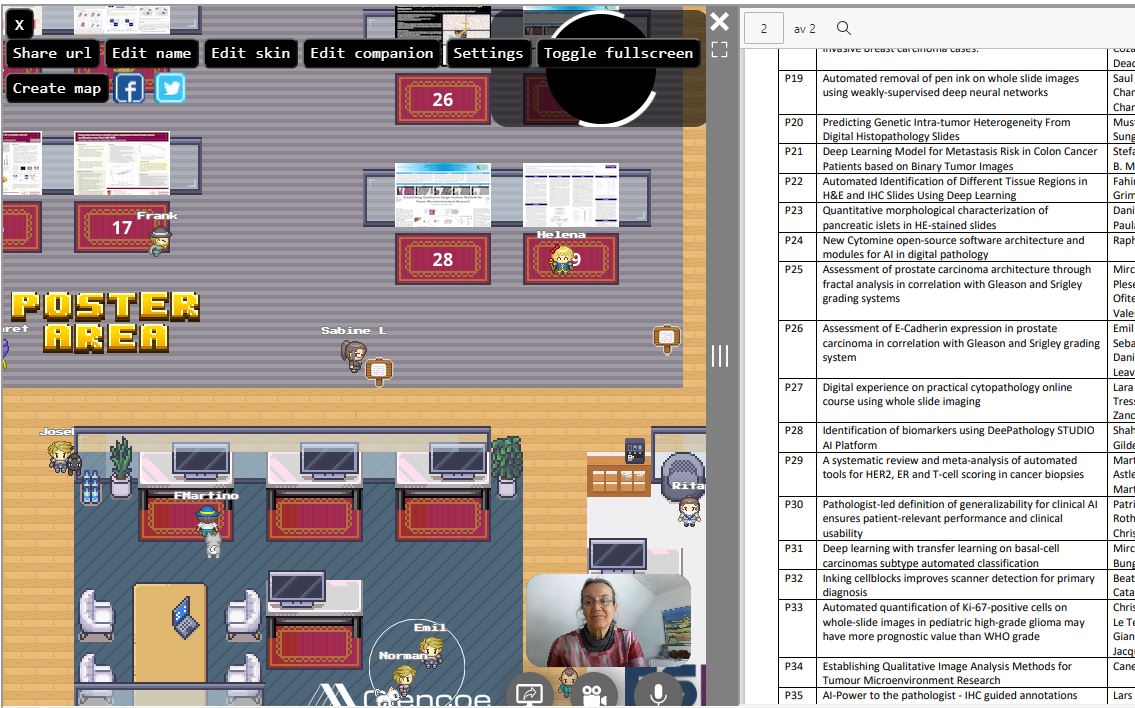Open the PDF search magnifier icon
The image size is (1135, 708).
843,28
